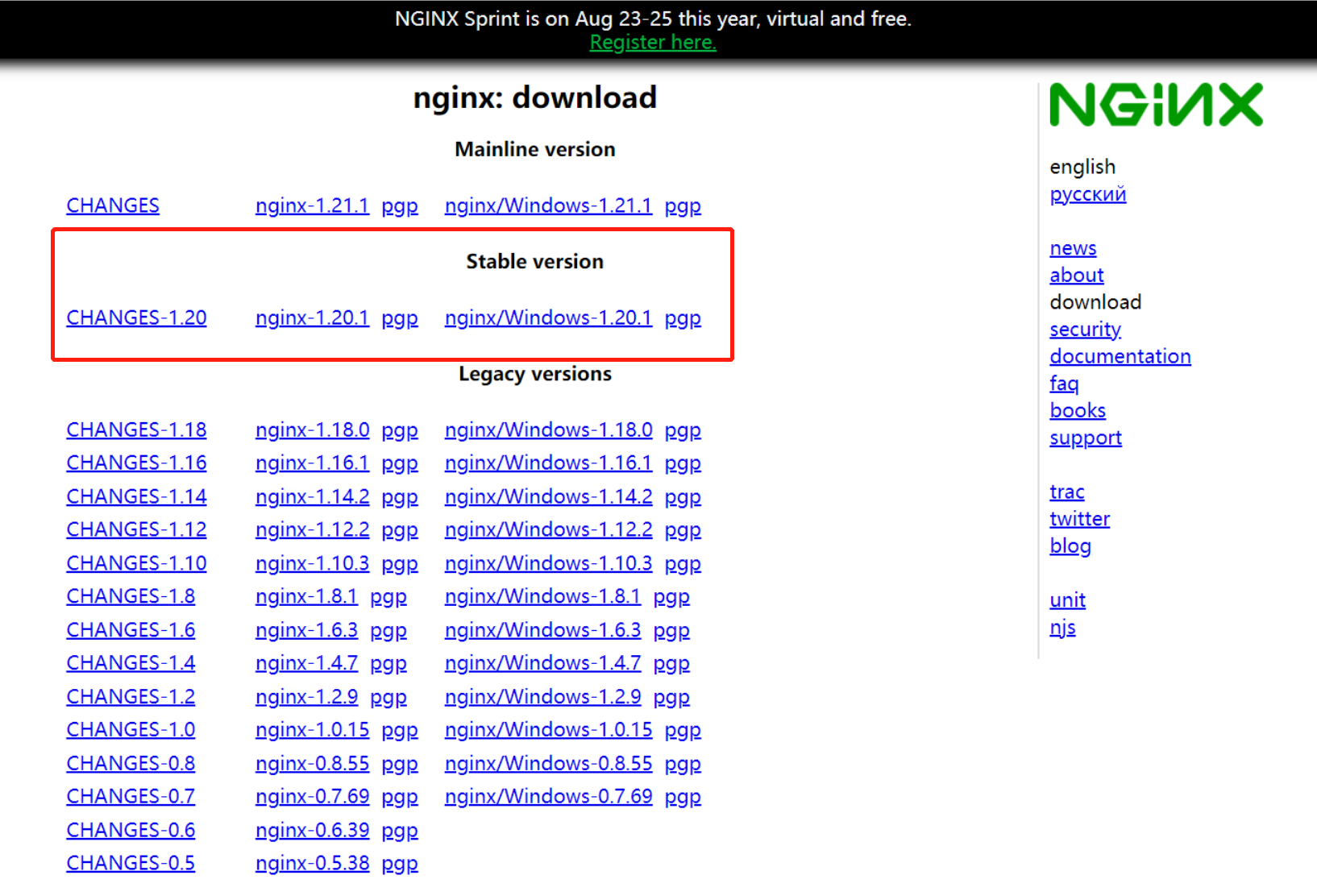This screenshot has width=1317, height=896.
Task: Visit the security advisories page
Action: click(1085, 330)
